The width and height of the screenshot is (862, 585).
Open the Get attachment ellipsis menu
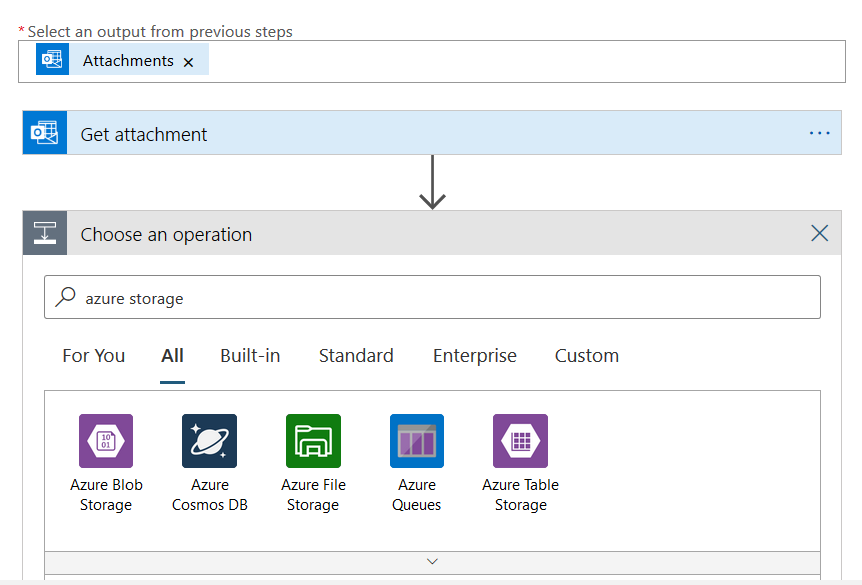819,133
